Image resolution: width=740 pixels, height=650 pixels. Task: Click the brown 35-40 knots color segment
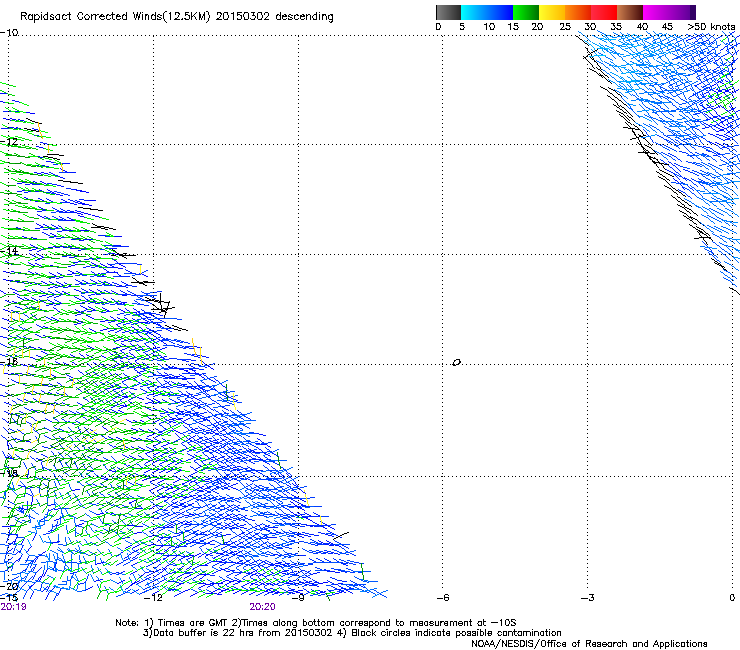(x=630, y=12)
